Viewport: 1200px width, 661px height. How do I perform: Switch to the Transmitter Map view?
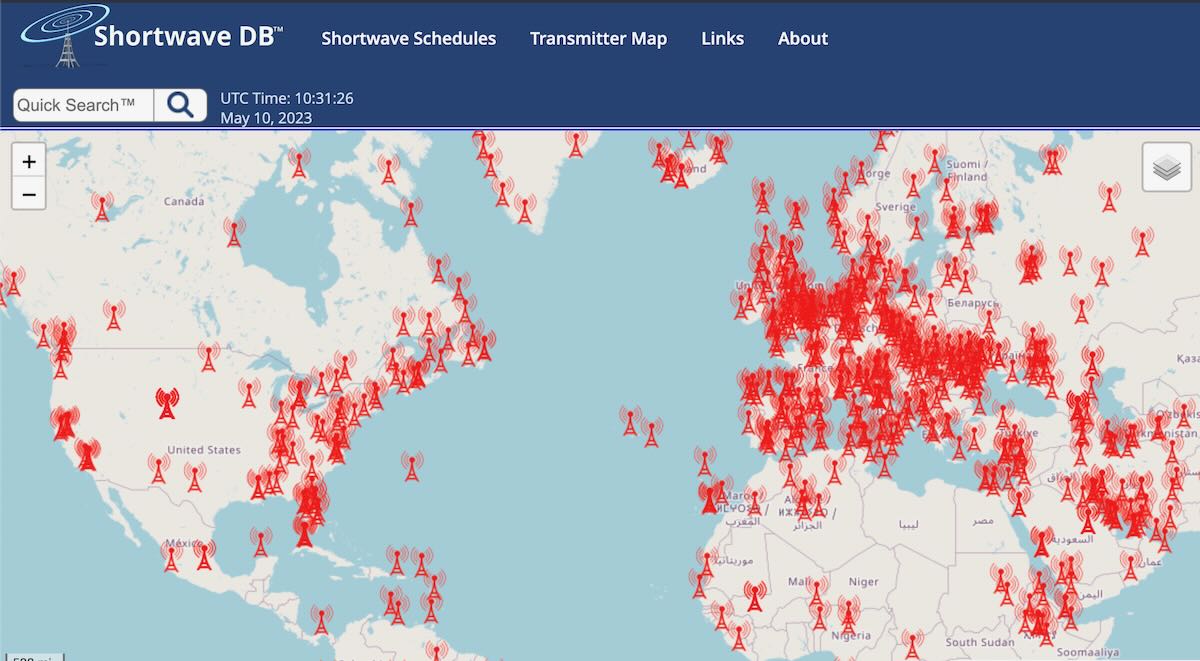point(598,38)
